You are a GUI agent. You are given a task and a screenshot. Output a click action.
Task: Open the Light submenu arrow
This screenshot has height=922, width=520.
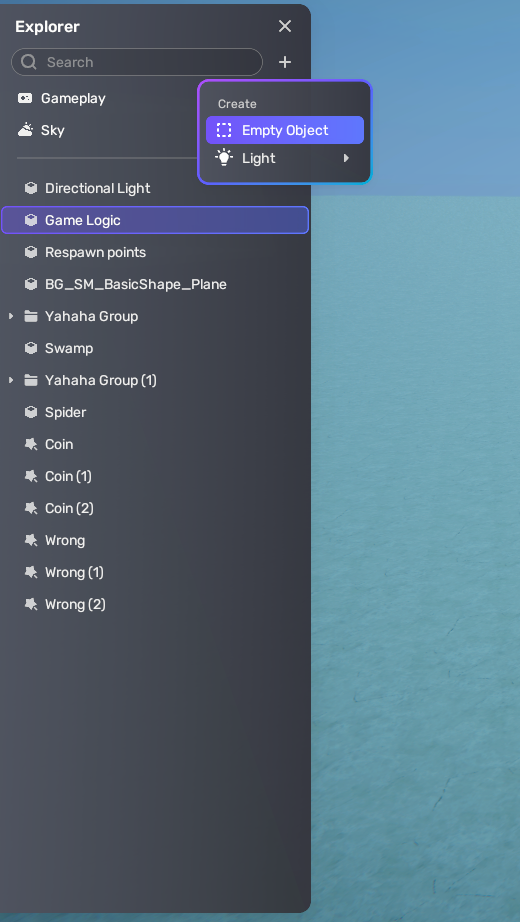click(346, 158)
